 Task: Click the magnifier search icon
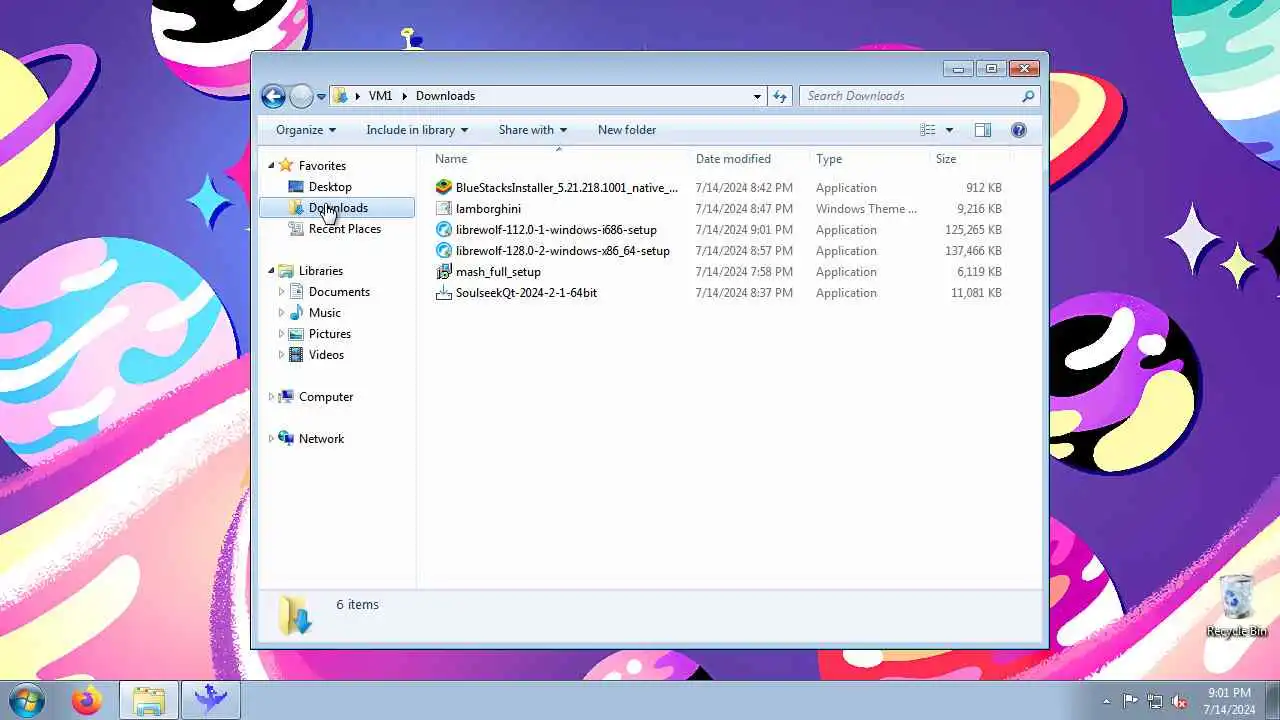pos(1028,96)
